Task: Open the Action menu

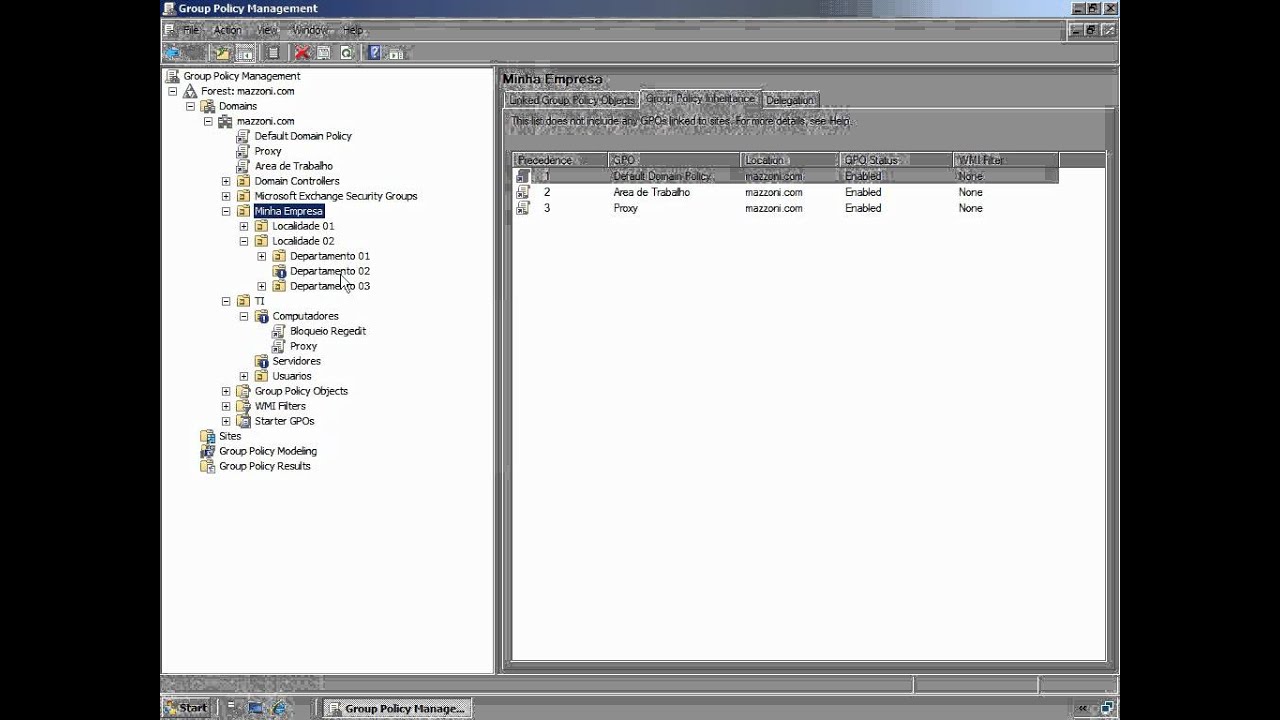Action: point(227,30)
